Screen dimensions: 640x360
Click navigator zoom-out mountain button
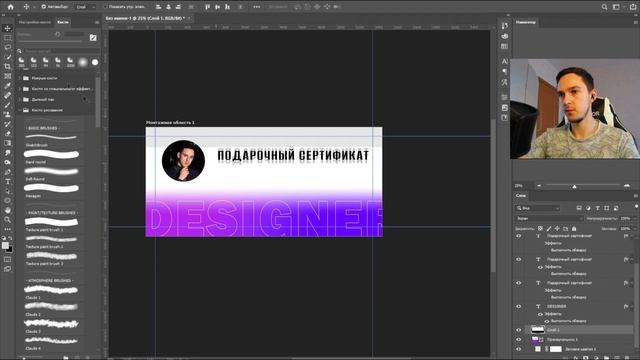539,186
